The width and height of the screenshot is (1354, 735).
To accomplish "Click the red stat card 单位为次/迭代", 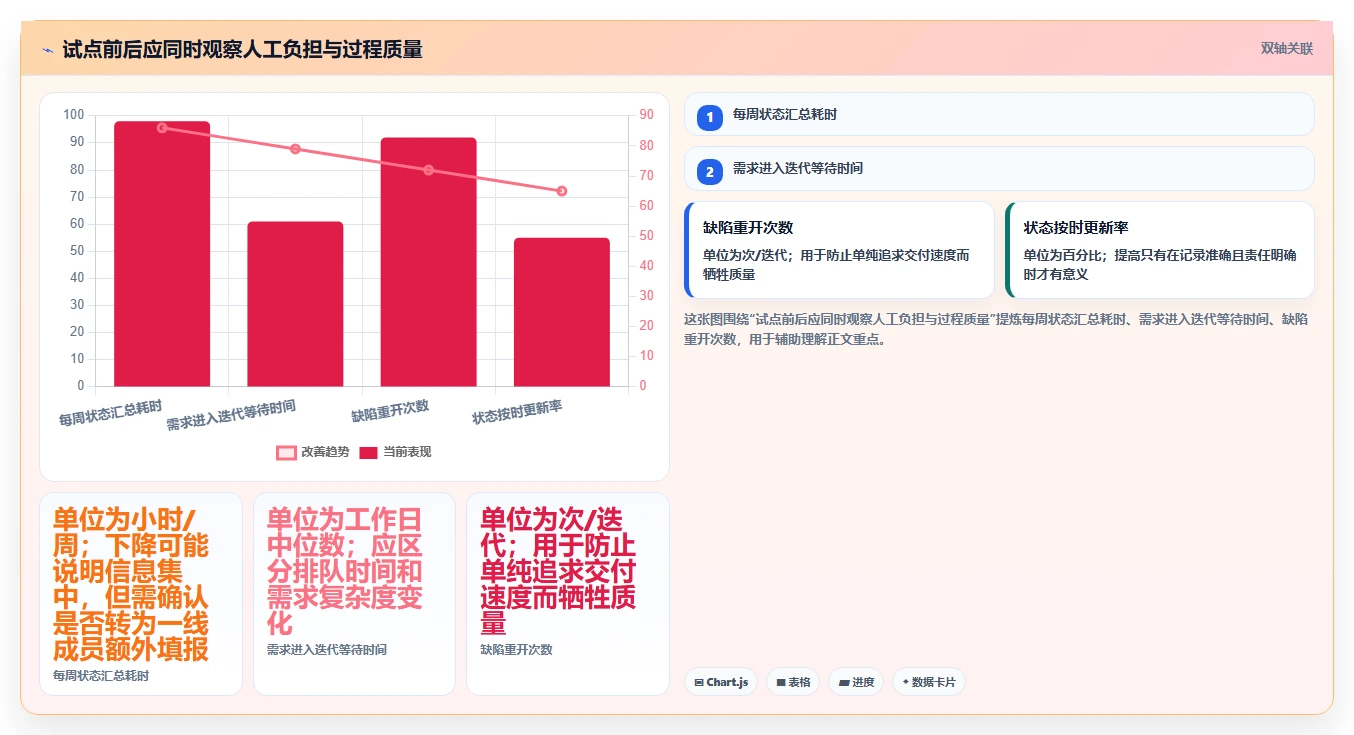I will point(568,594).
